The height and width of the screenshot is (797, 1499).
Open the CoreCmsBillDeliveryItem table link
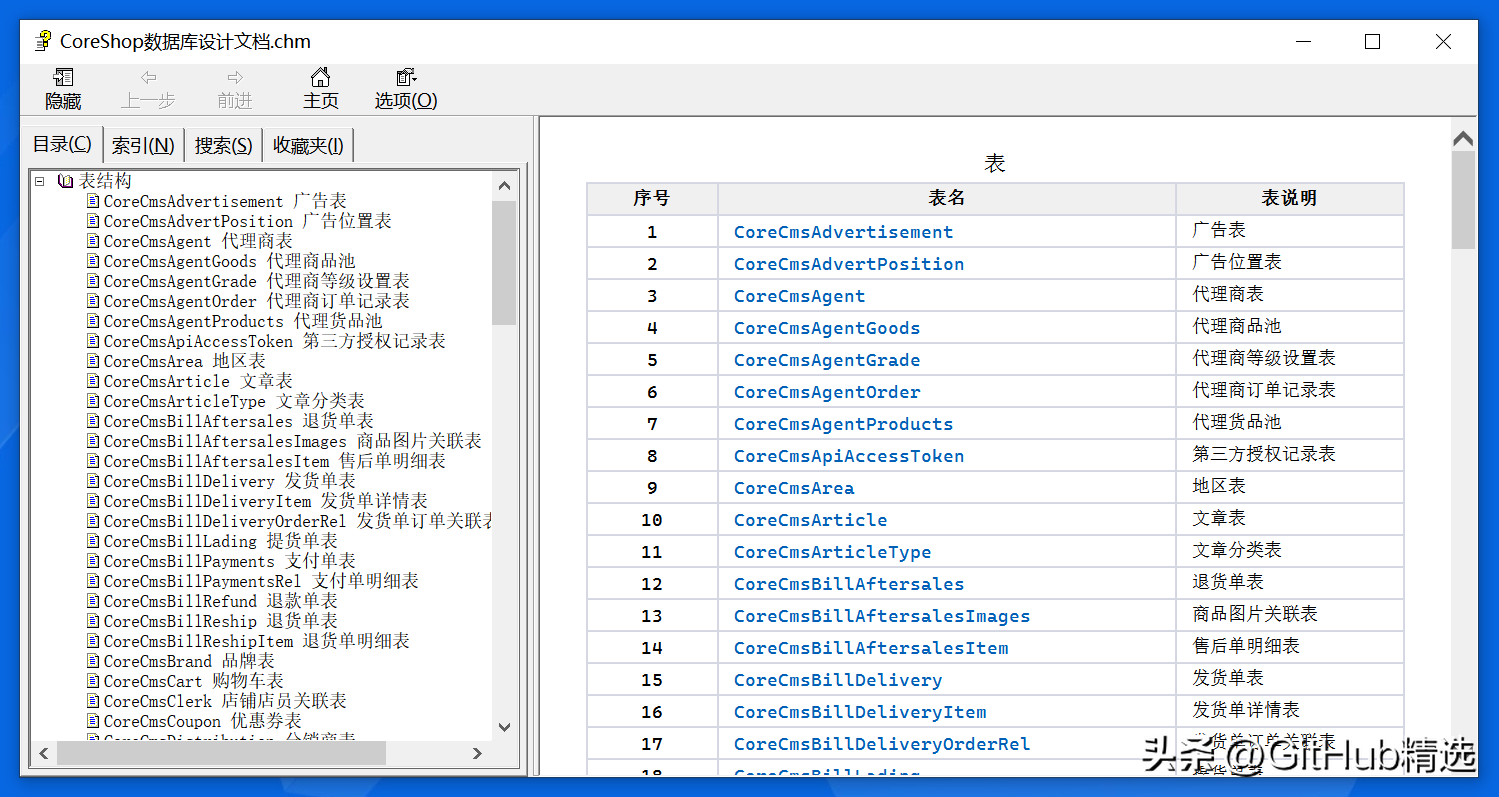click(860, 712)
